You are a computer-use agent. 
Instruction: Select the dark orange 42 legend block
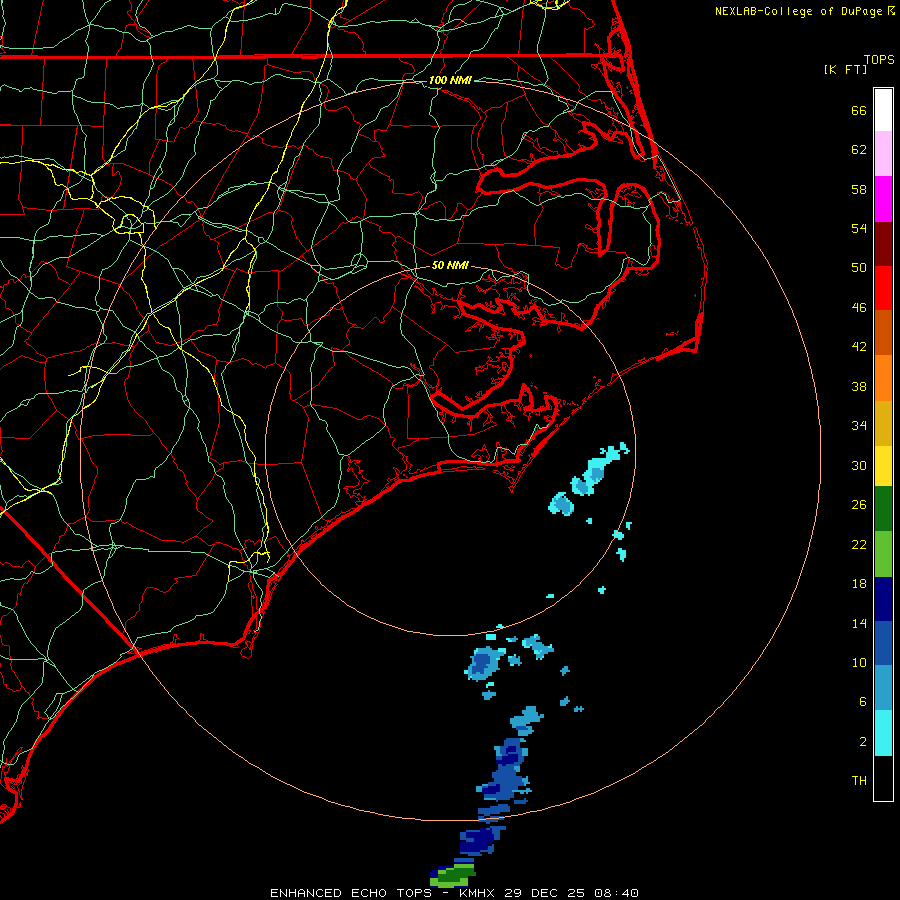(883, 332)
